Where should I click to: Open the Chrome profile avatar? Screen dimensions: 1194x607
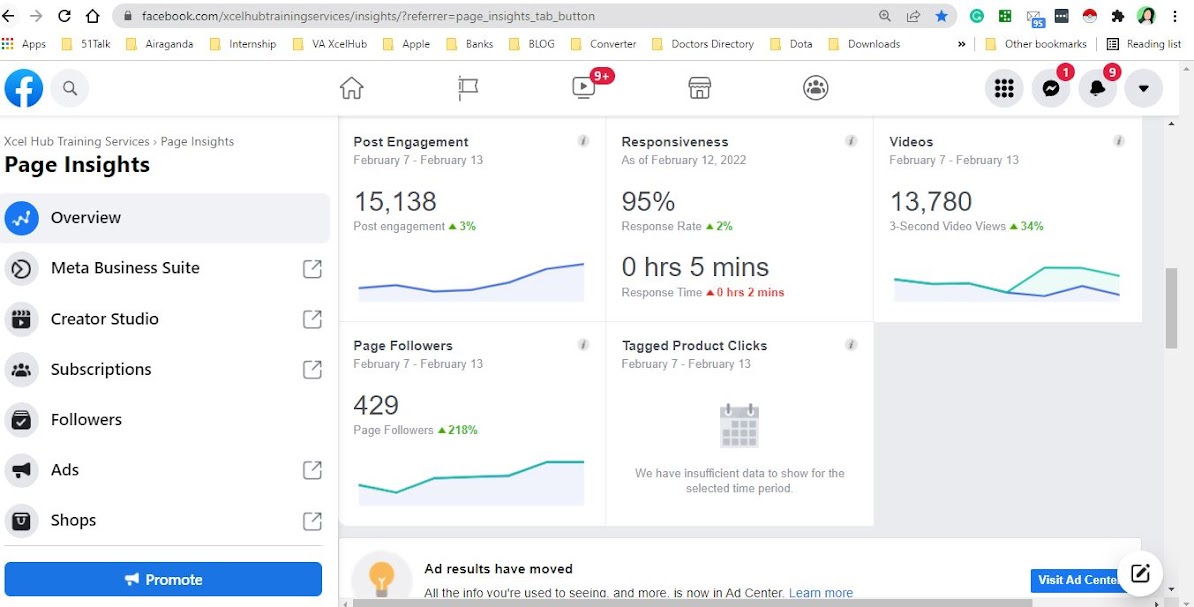pos(1146,16)
